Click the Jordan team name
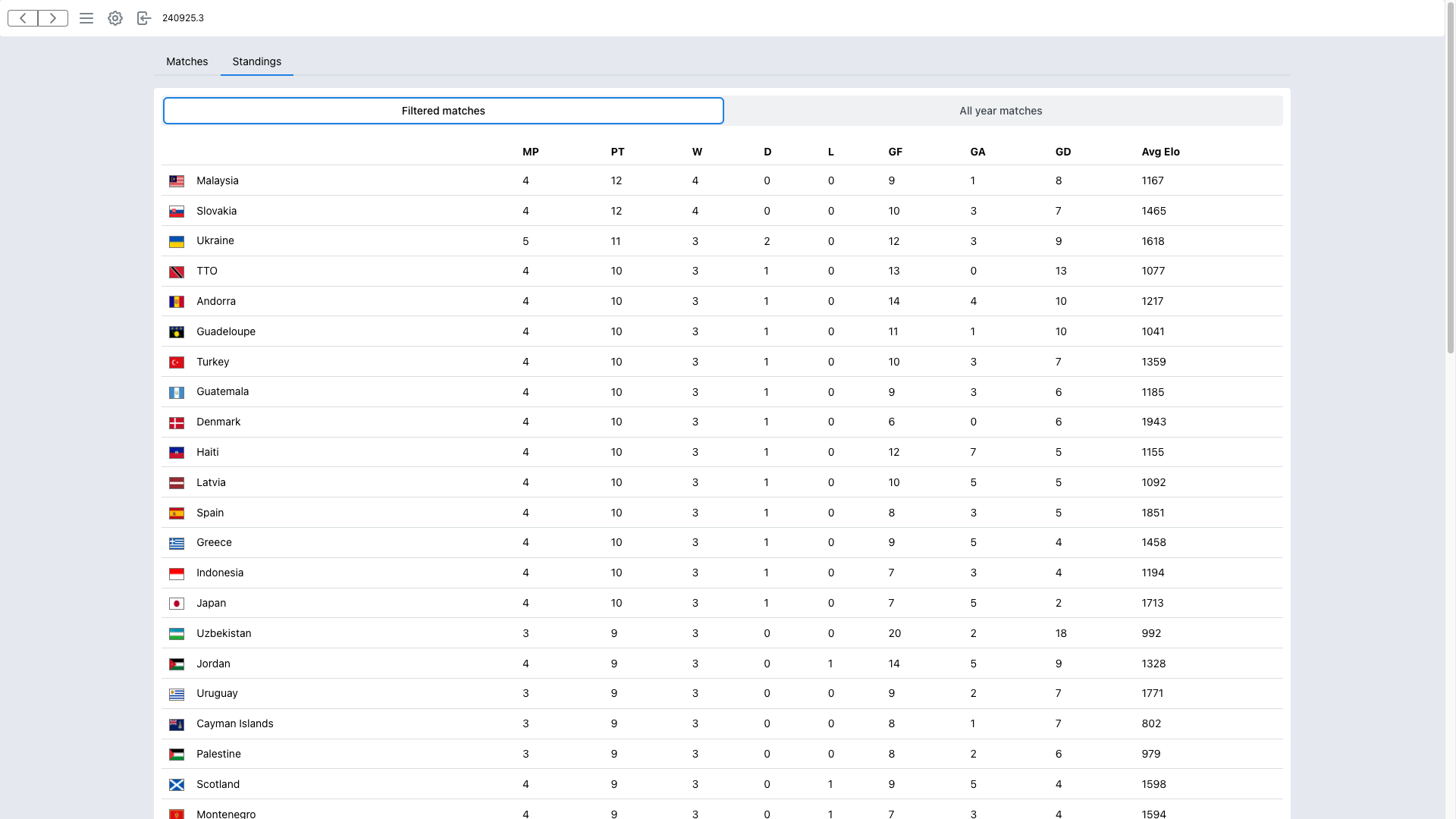The image size is (1456, 819). 213,664
